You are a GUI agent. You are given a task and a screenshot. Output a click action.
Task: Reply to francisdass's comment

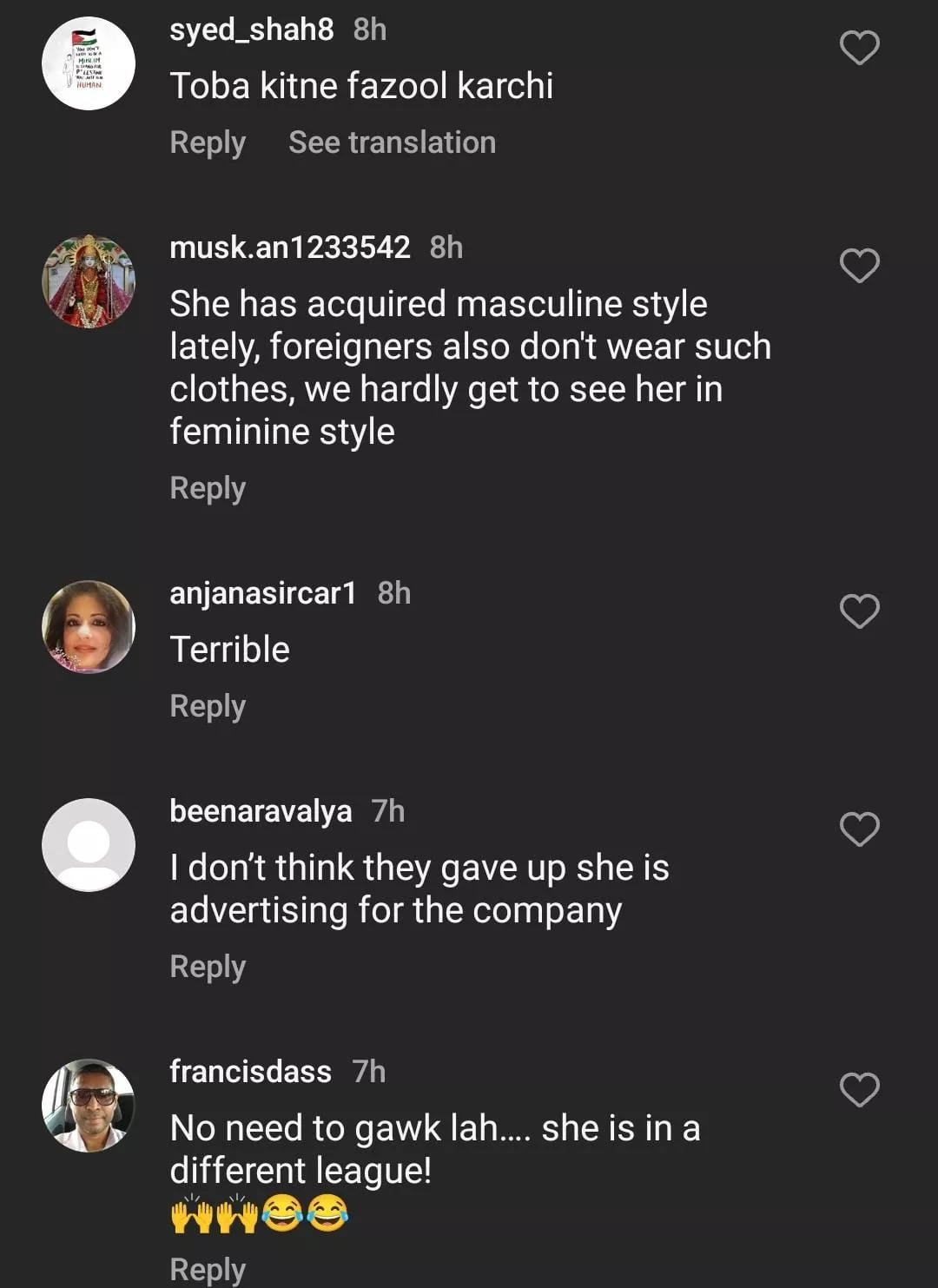[x=208, y=1269]
